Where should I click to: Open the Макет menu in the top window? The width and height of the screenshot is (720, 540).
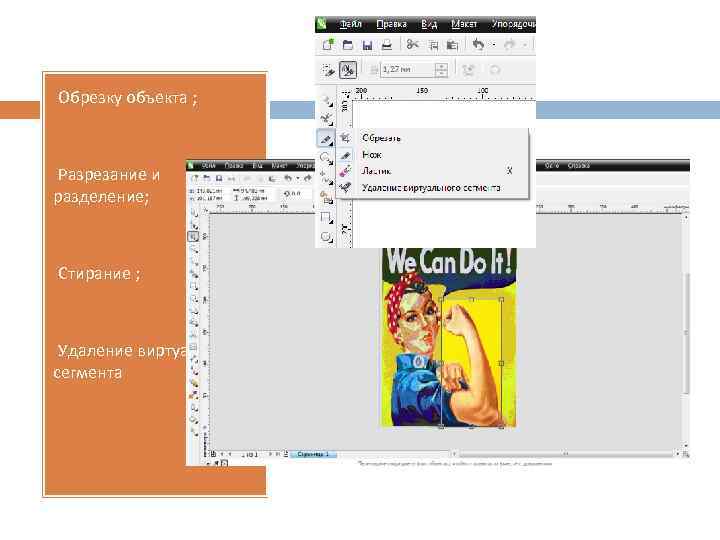tap(464, 24)
